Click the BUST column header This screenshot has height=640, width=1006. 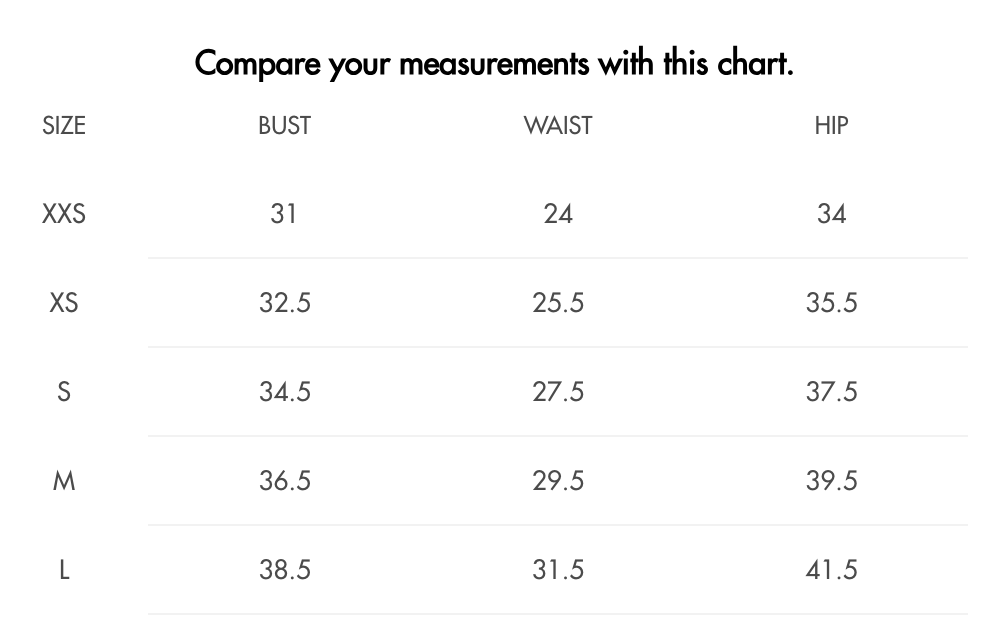[x=284, y=125]
